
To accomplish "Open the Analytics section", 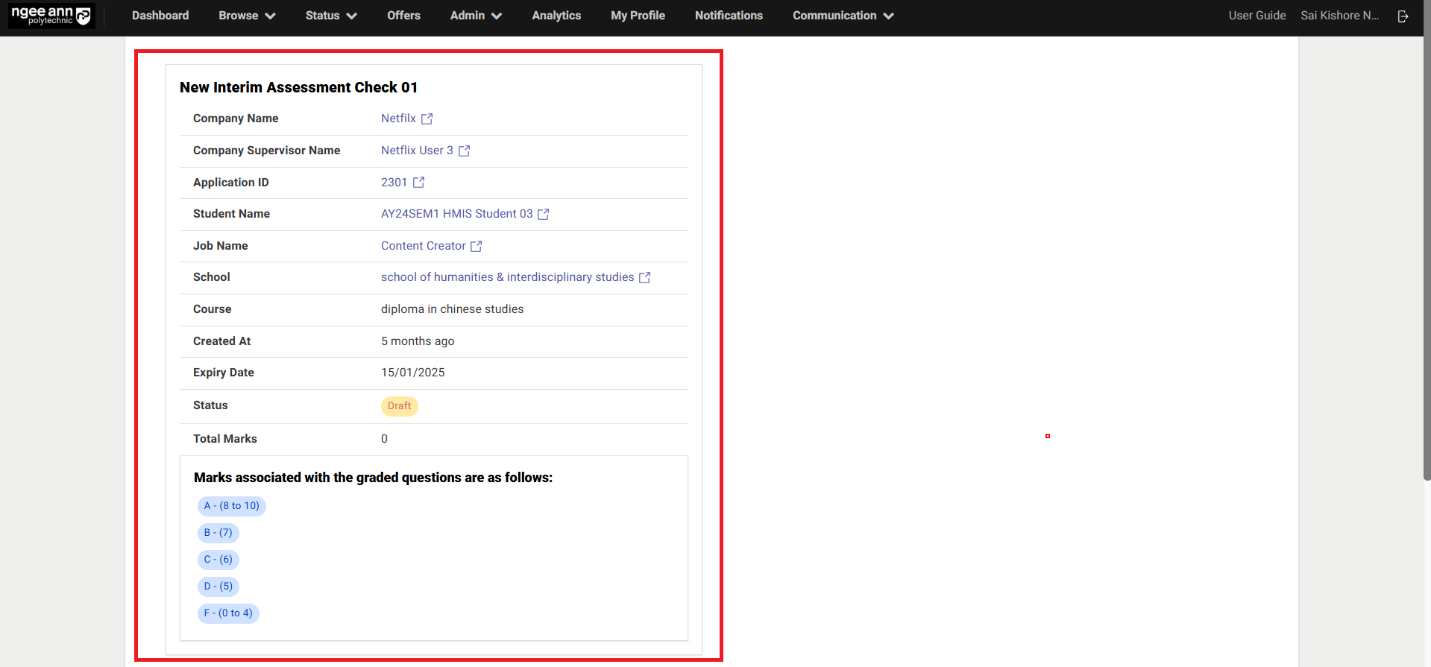I will (x=556, y=15).
